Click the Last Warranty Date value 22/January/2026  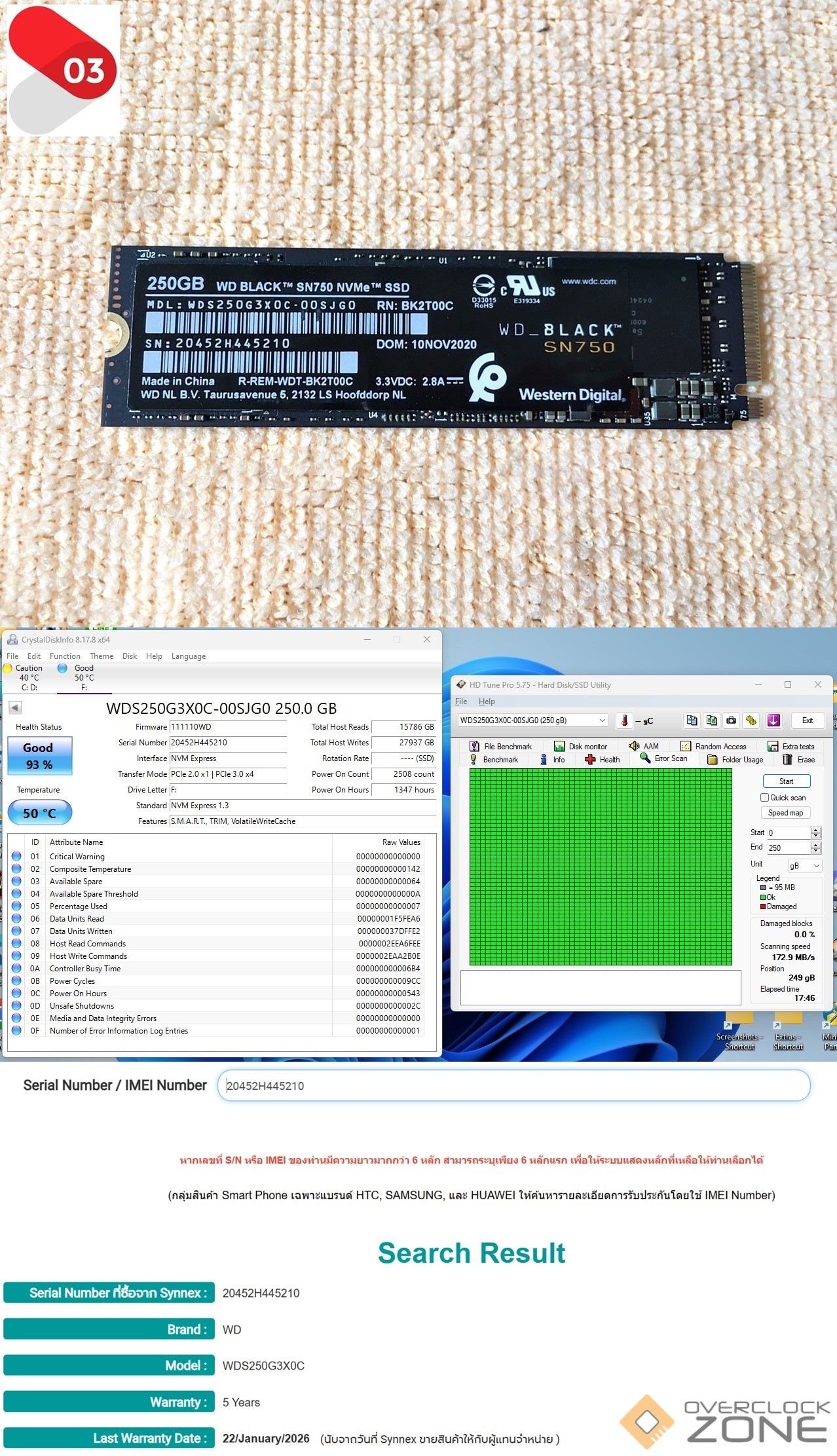[x=266, y=1438]
